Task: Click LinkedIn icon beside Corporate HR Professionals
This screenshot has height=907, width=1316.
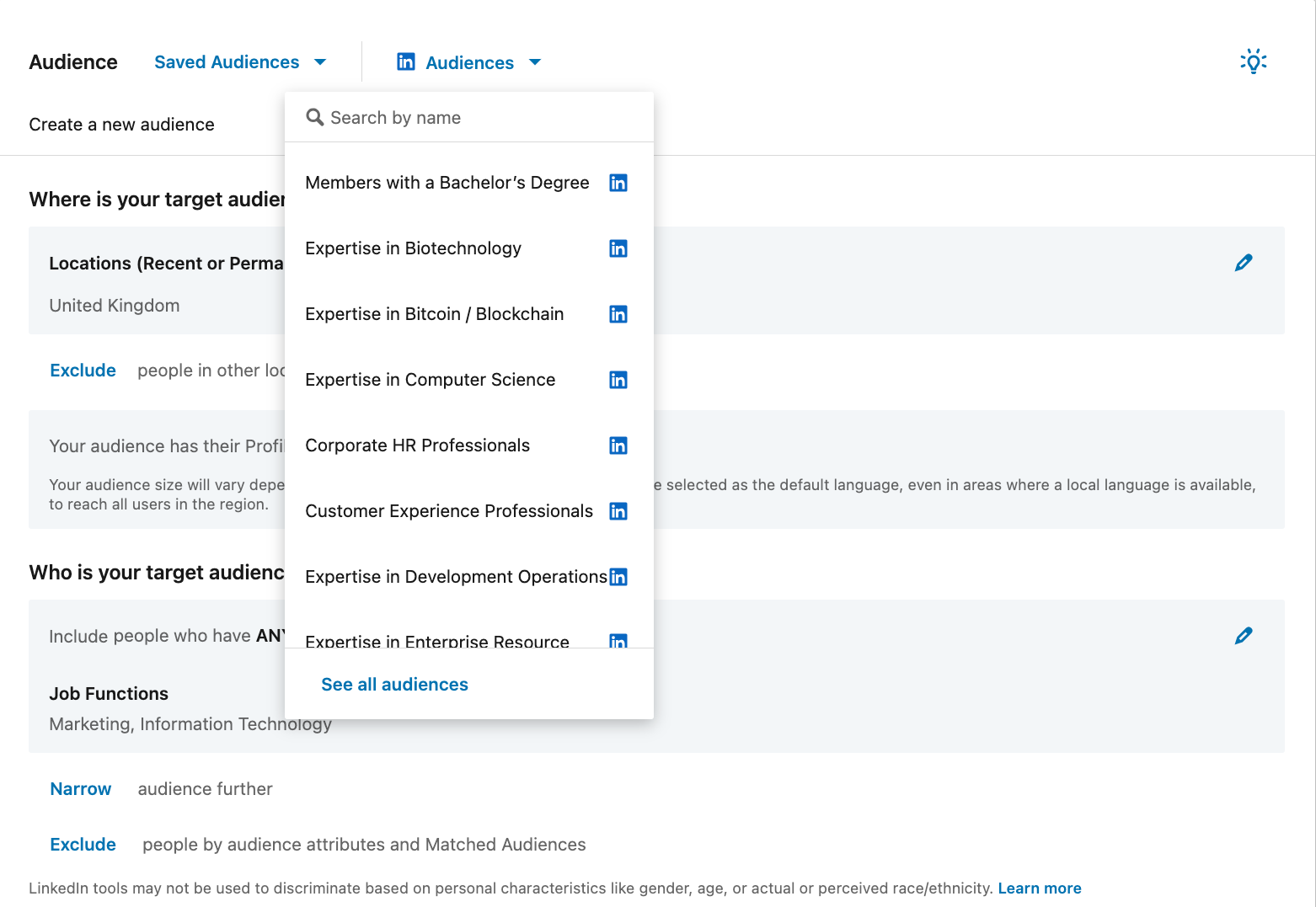Action: 618,445
